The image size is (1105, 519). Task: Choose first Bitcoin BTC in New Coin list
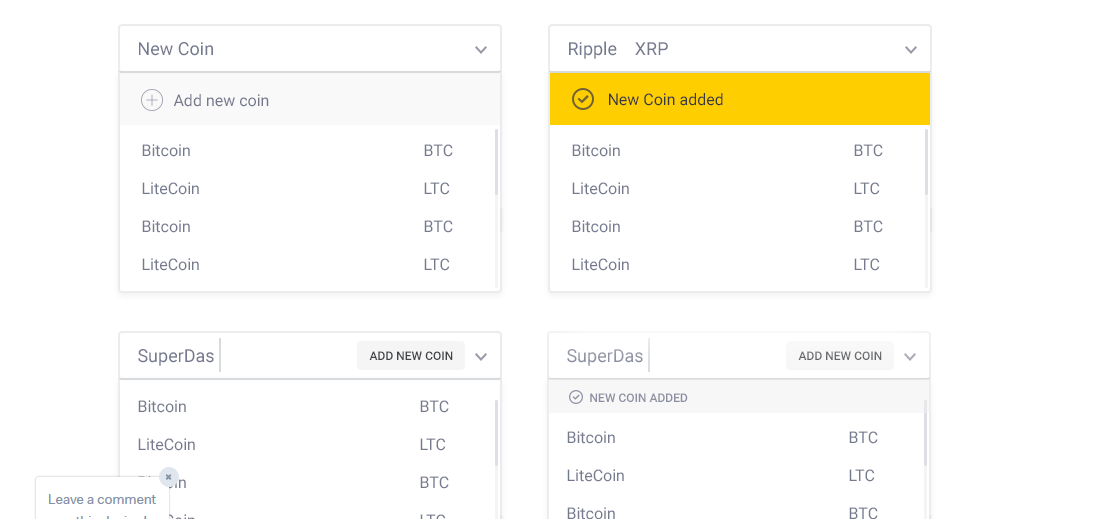point(297,151)
